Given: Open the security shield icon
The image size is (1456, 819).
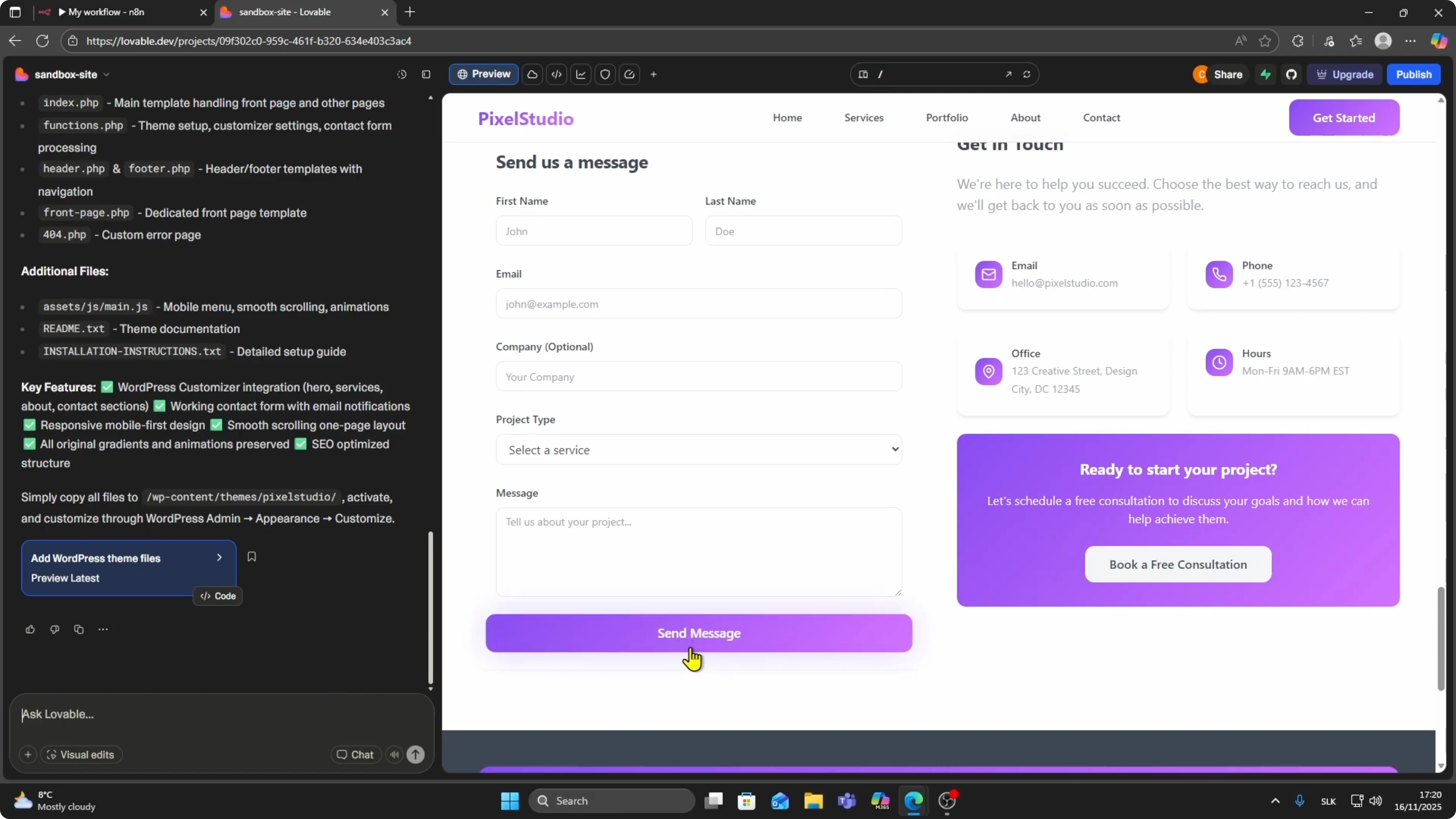Looking at the screenshot, I should (x=605, y=74).
